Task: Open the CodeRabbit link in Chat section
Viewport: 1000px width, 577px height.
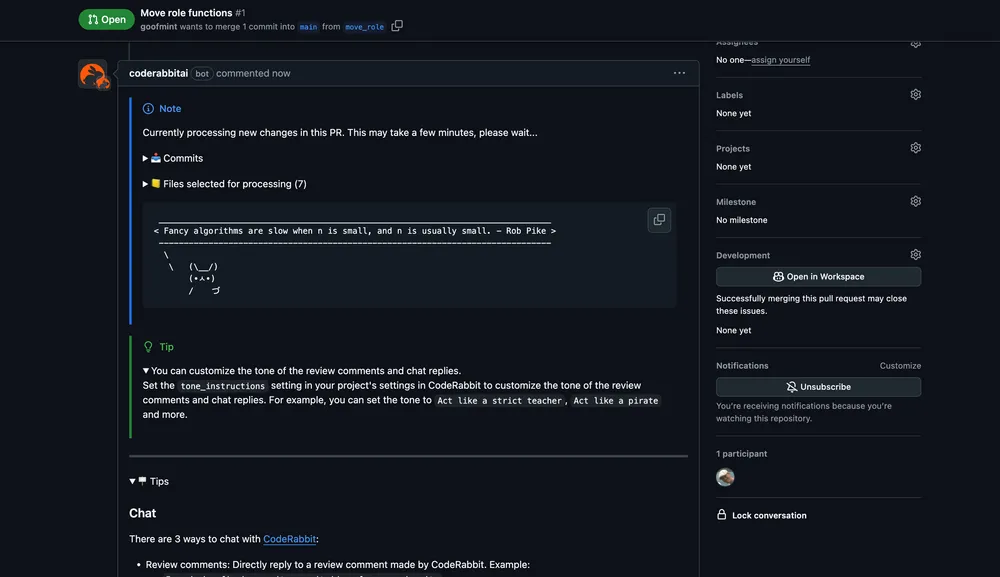Action: [x=289, y=539]
